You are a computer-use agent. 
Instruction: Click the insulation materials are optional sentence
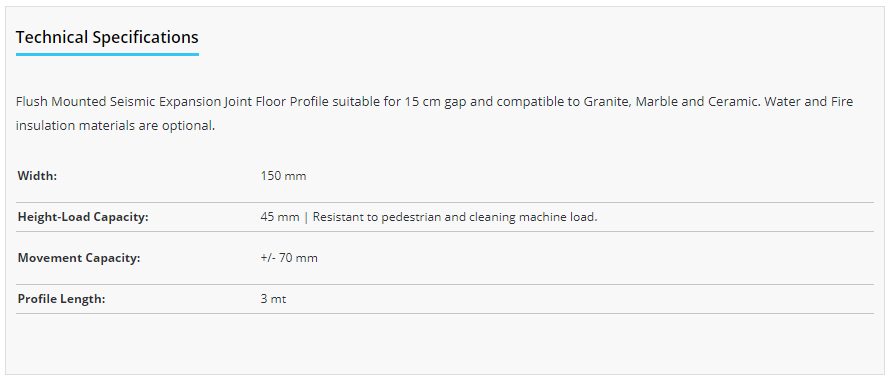point(115,126)
